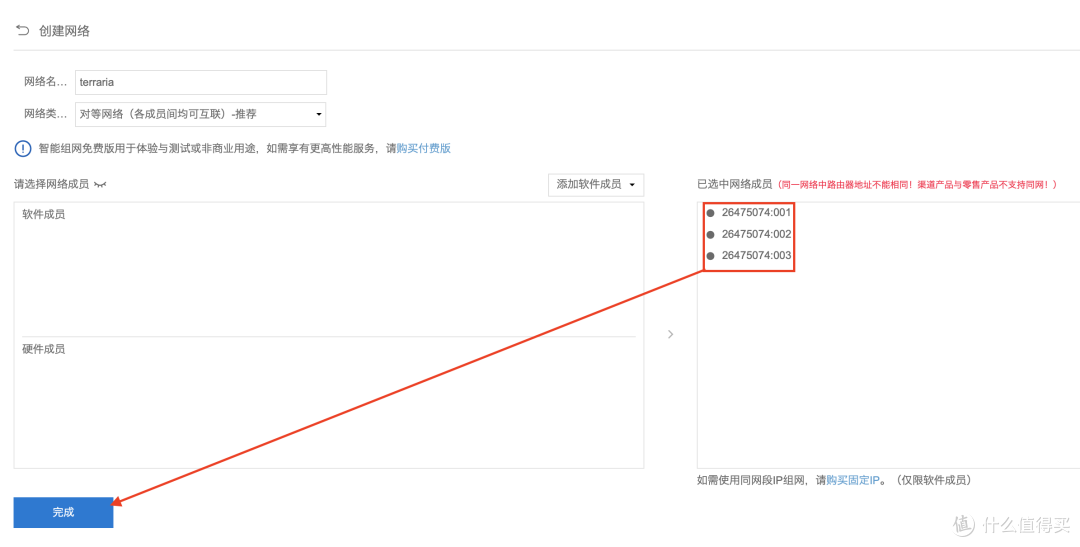Click the blue 完成 button
This screenshot has width=1080, height=547.
63,513
